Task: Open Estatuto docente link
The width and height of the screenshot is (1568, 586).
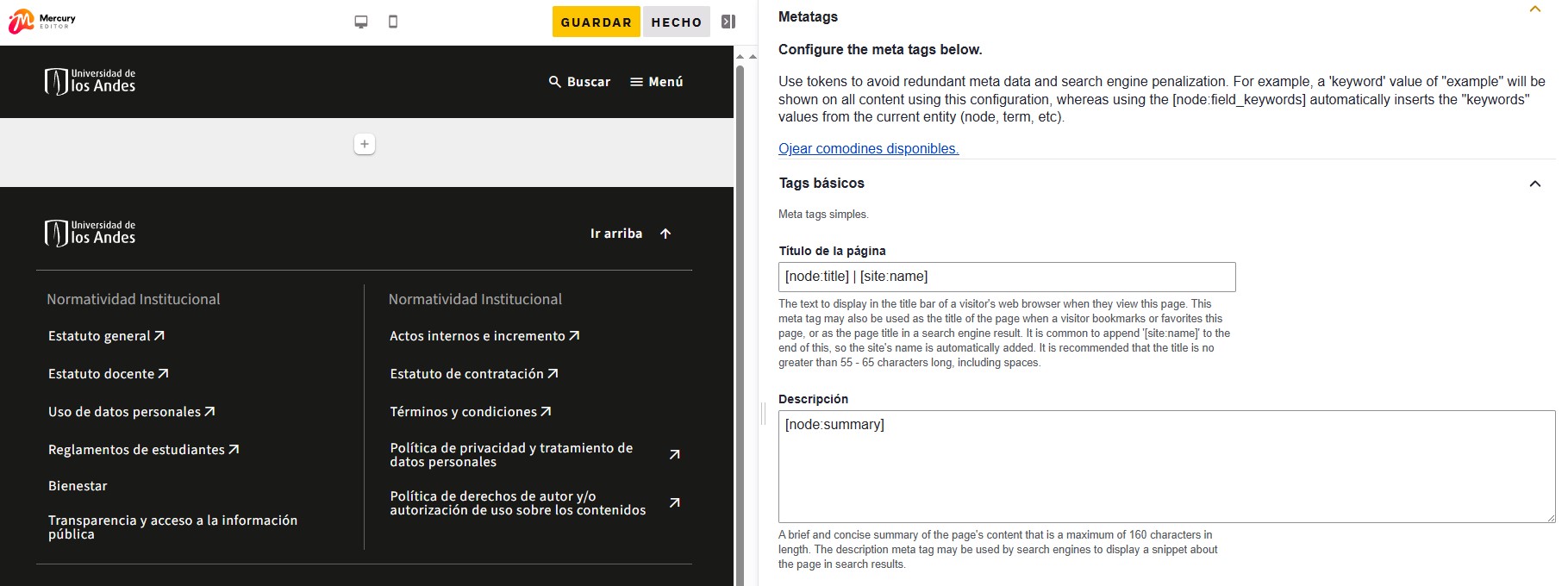Action: click(x=109, y=374)
